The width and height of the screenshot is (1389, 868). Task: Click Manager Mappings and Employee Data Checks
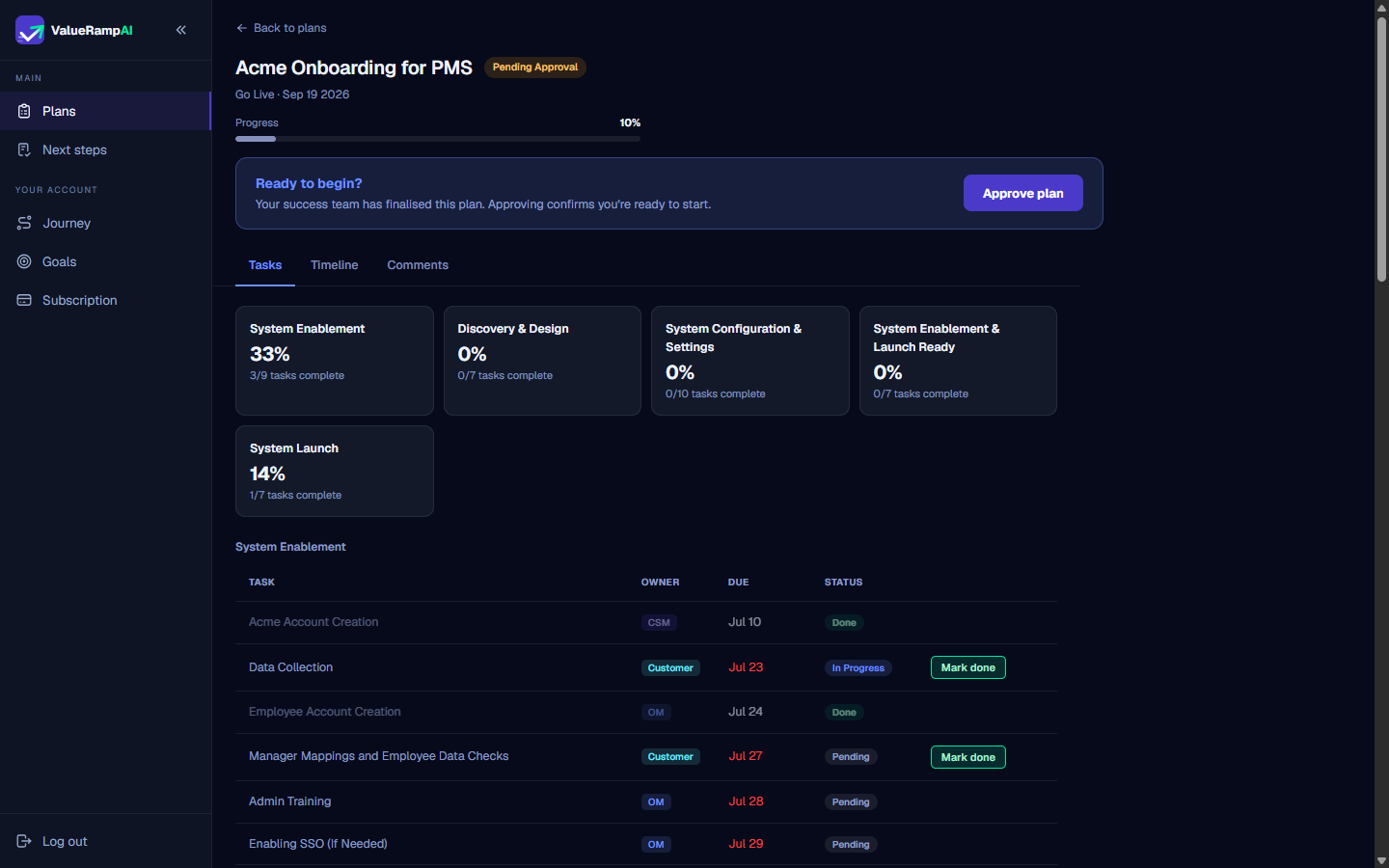(x=378, y=756)
